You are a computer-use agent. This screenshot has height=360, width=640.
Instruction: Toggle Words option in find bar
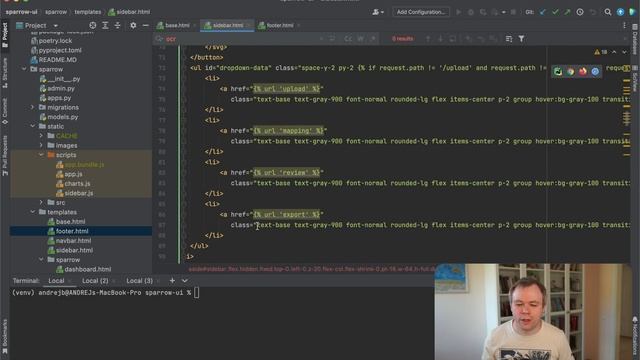[x=360, y=39]
